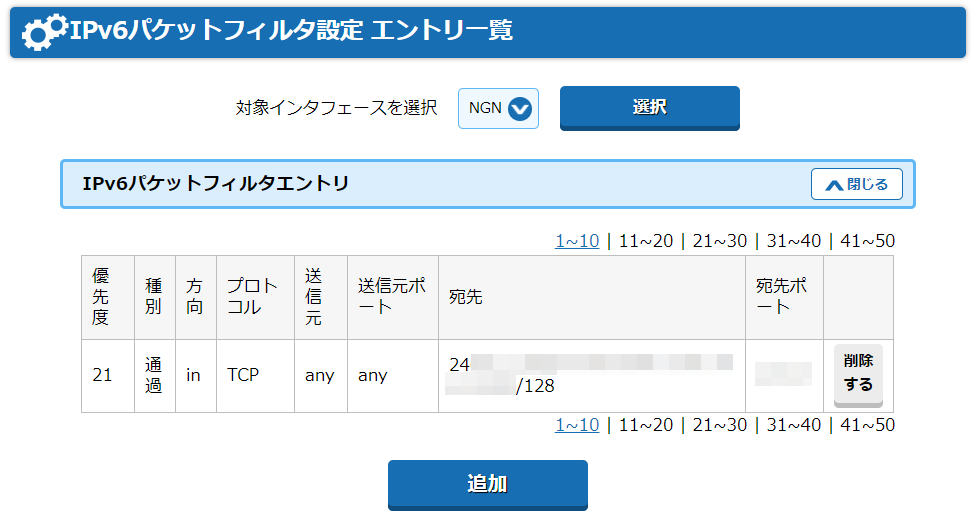Image resolution: width=979 pixels, height=524 pixels.
Task: Open the NGN interface dropdown
Action: tap(498, 109)
